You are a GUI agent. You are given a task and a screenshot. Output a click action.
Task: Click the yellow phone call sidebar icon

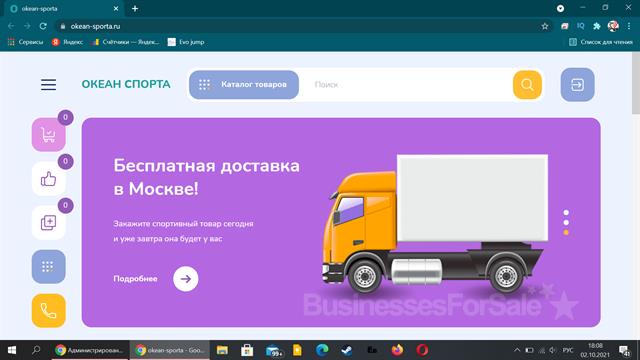(x=49, y=311)
